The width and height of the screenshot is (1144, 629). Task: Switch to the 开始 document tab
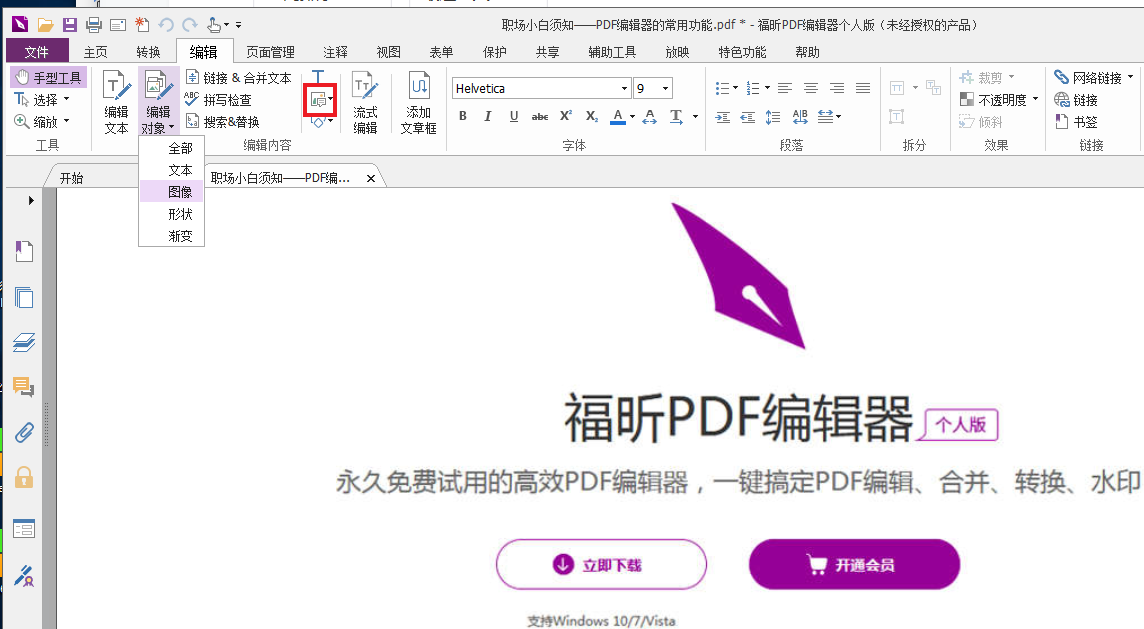(72, 178)
